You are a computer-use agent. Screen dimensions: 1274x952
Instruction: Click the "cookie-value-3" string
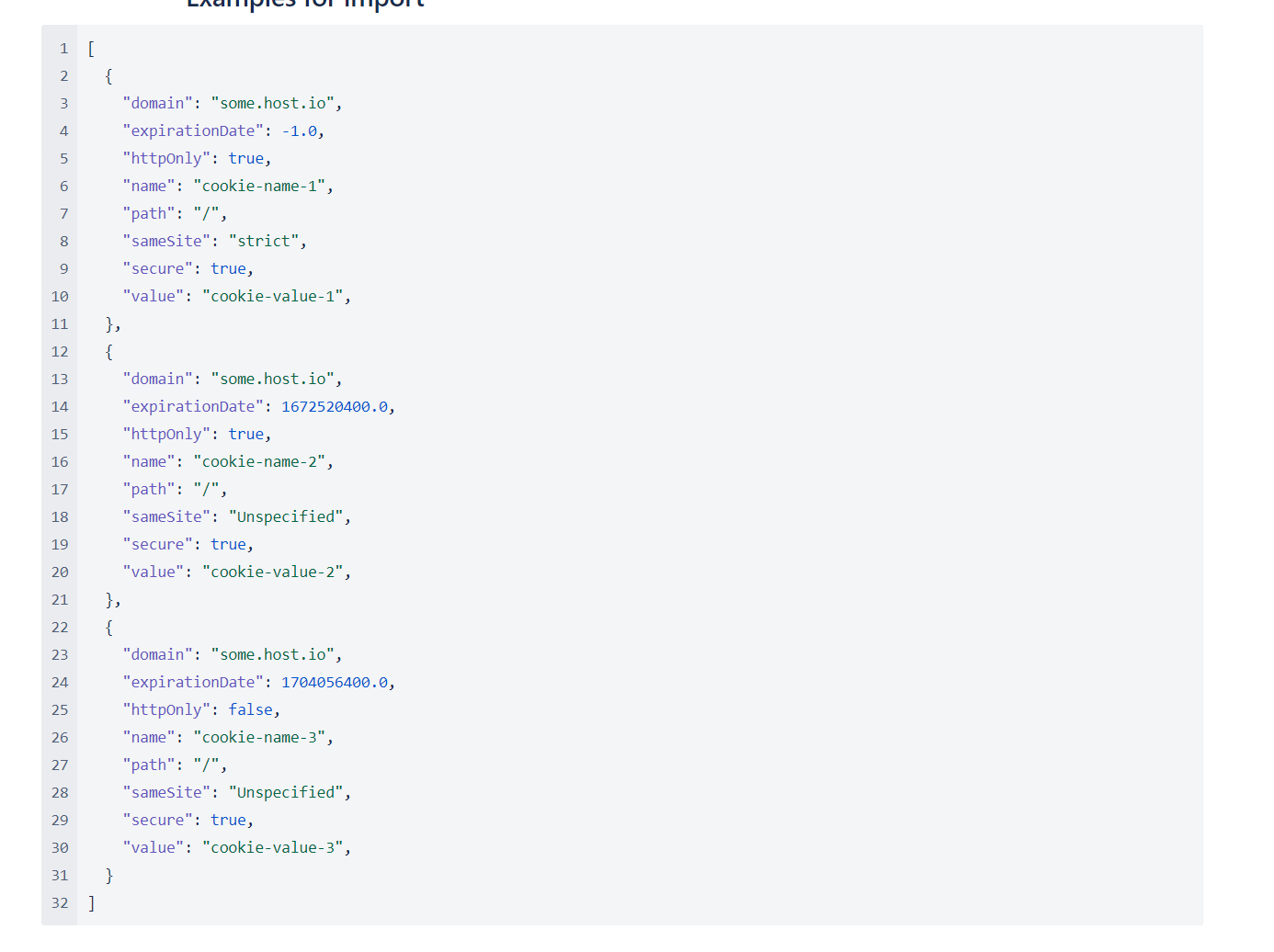pos(273,848)
